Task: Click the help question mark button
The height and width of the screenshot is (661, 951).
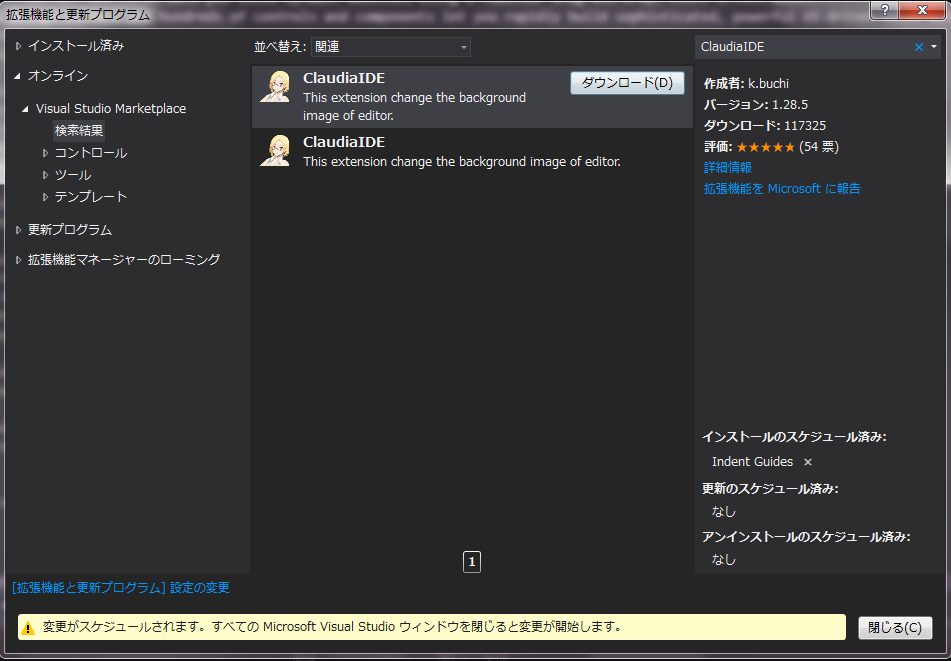Action: (882, 10)
